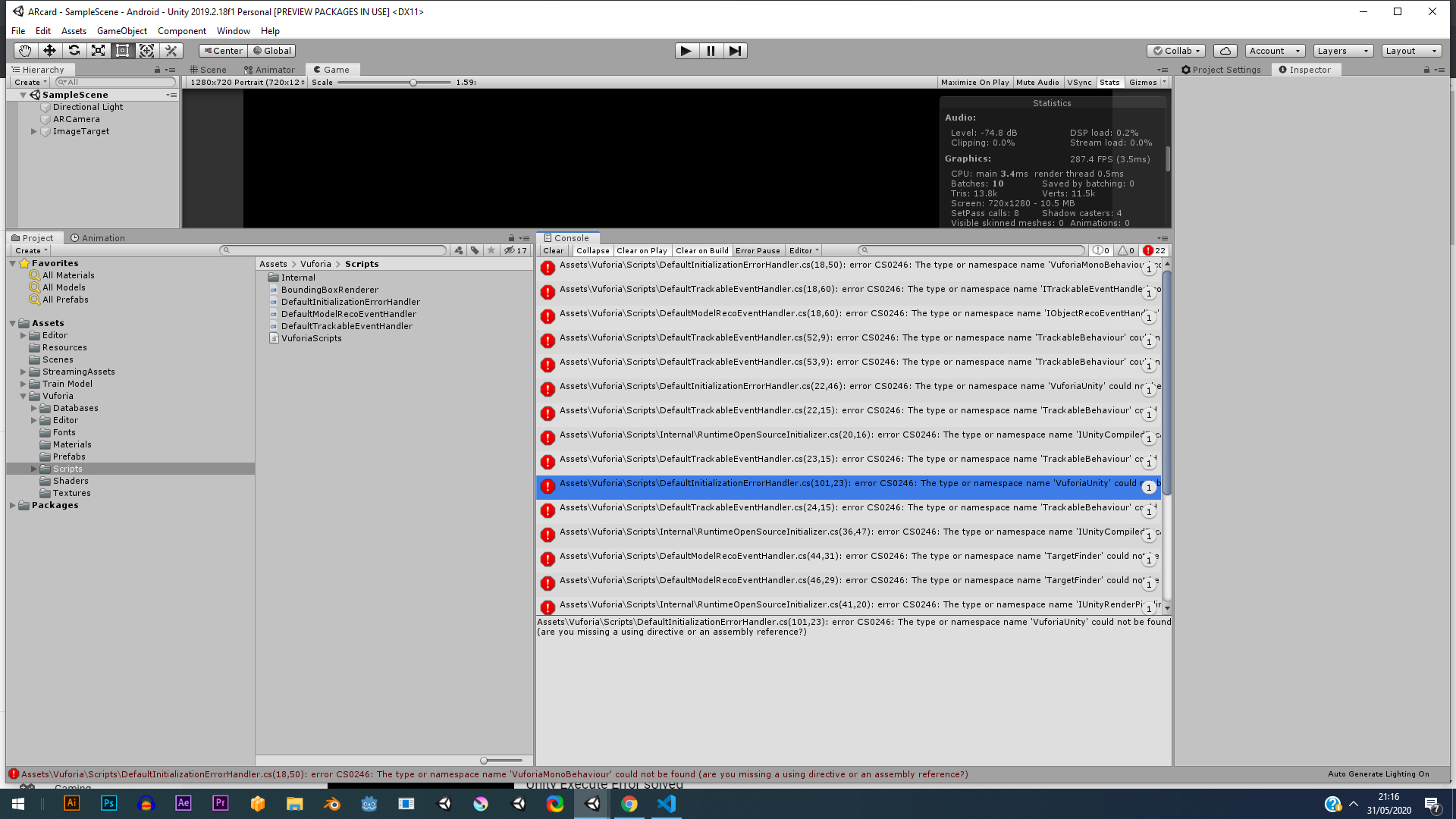Select the Vuforia Scripts folder
Viewport: 1456px width, 819px height.
67,468
